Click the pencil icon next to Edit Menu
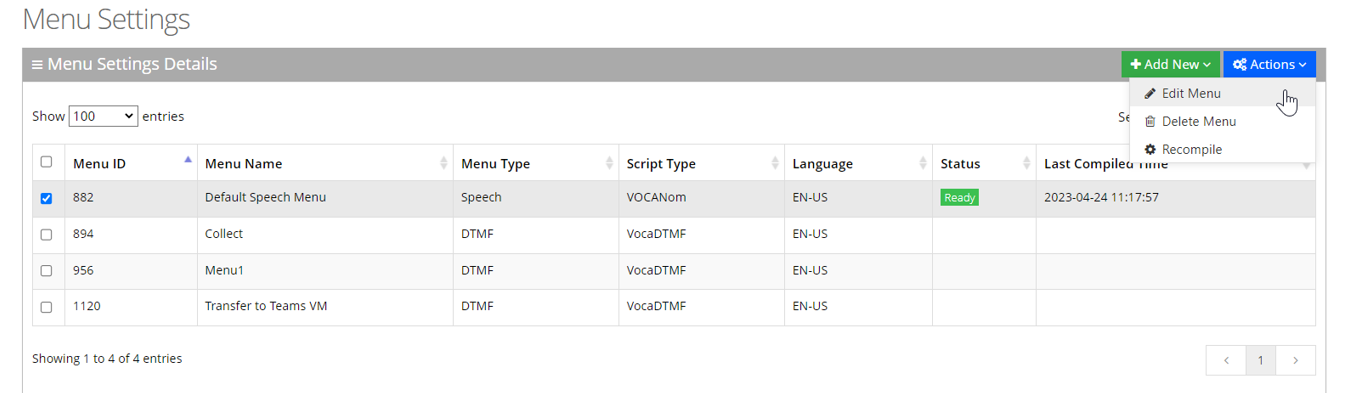This screenshot has height=393, width=1347. (1150, 93)
